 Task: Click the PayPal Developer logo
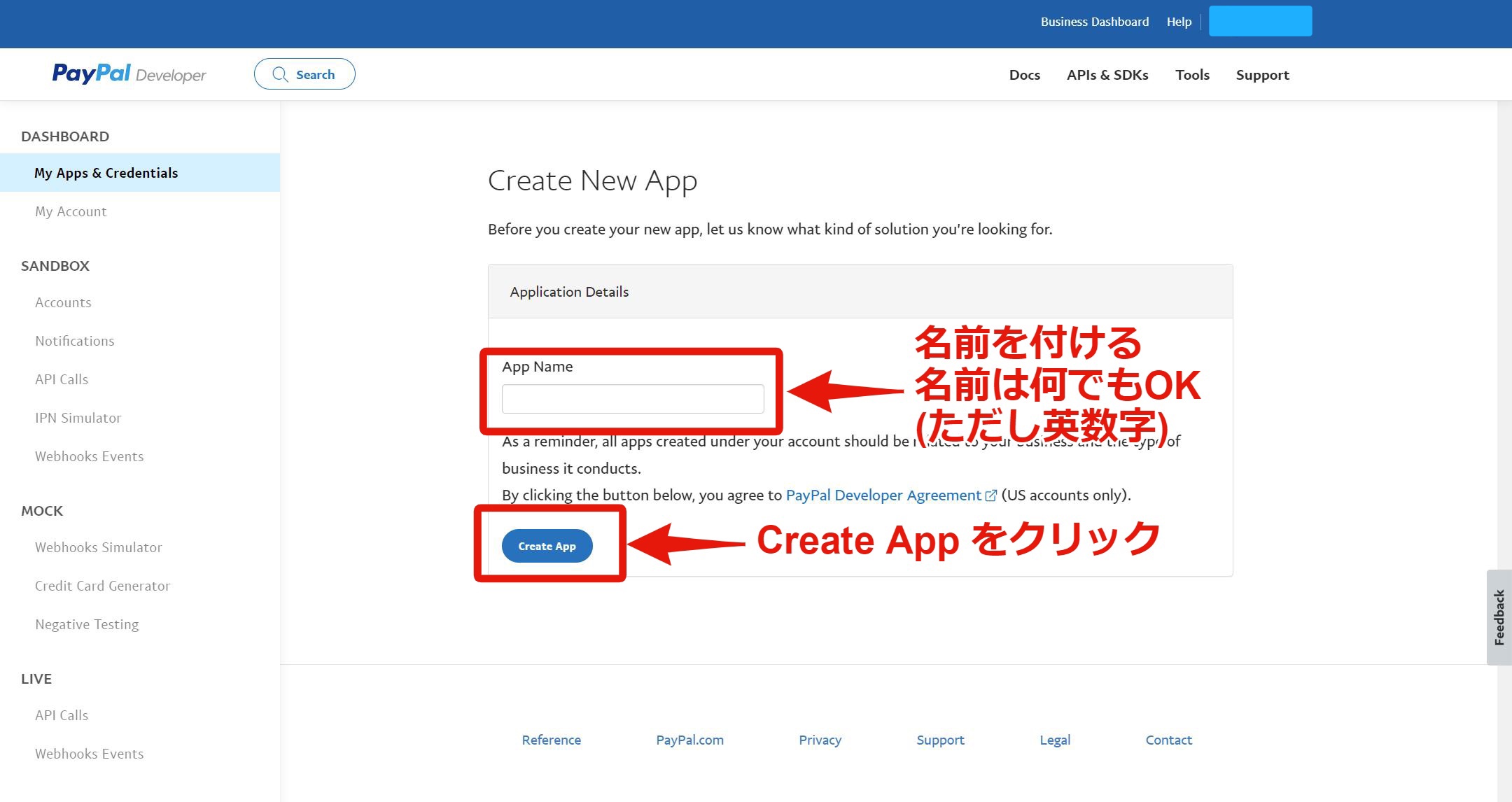[x=129, y=73]
